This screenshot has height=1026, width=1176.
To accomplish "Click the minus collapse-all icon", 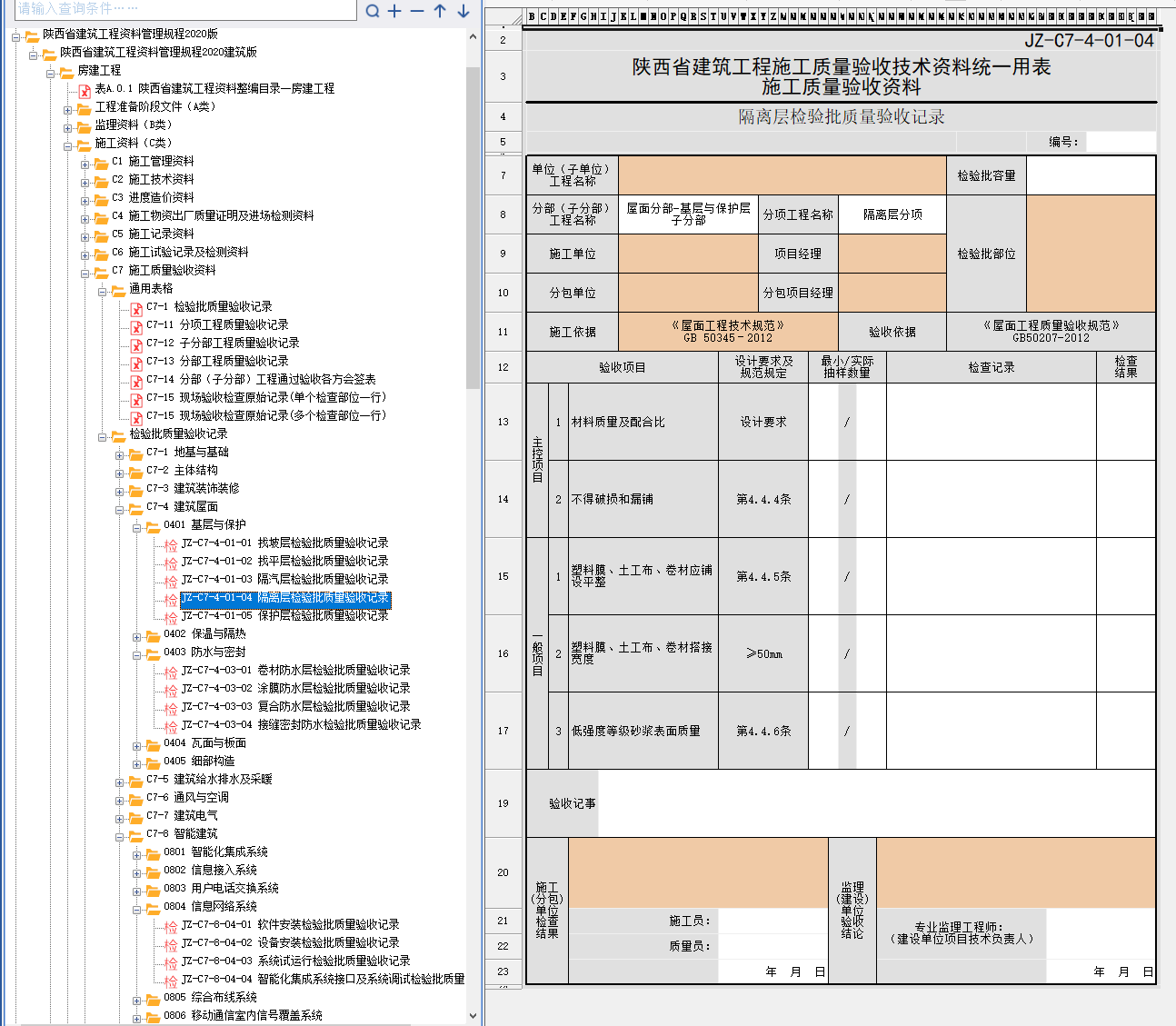I will [417, 11].
